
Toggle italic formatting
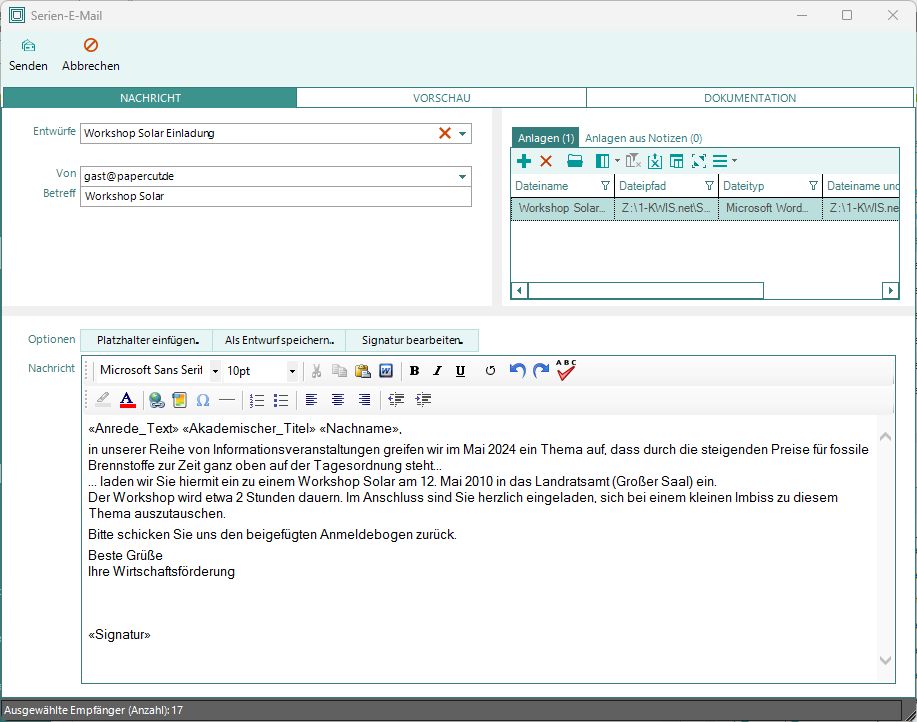click(x=437, y=371)
